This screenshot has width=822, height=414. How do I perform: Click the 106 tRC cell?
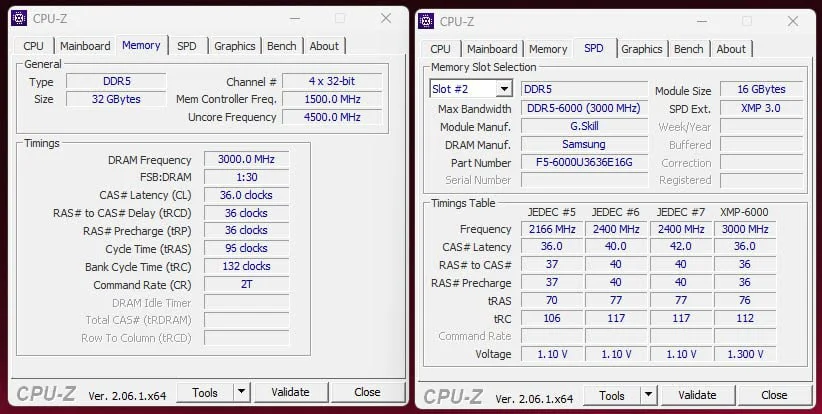point(552,319)
